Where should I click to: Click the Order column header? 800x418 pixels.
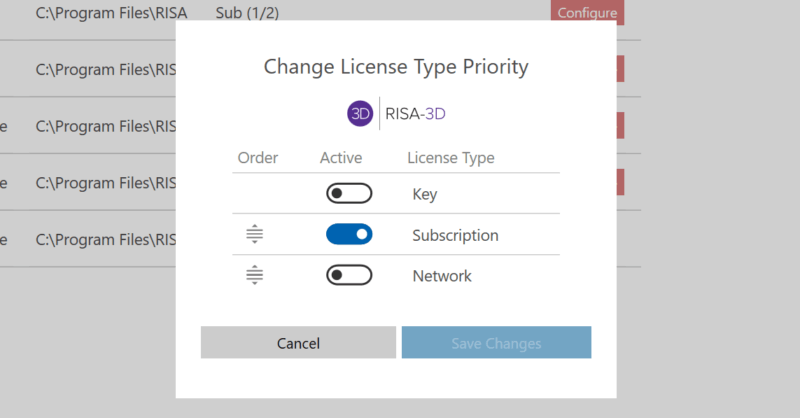(258, 158)
